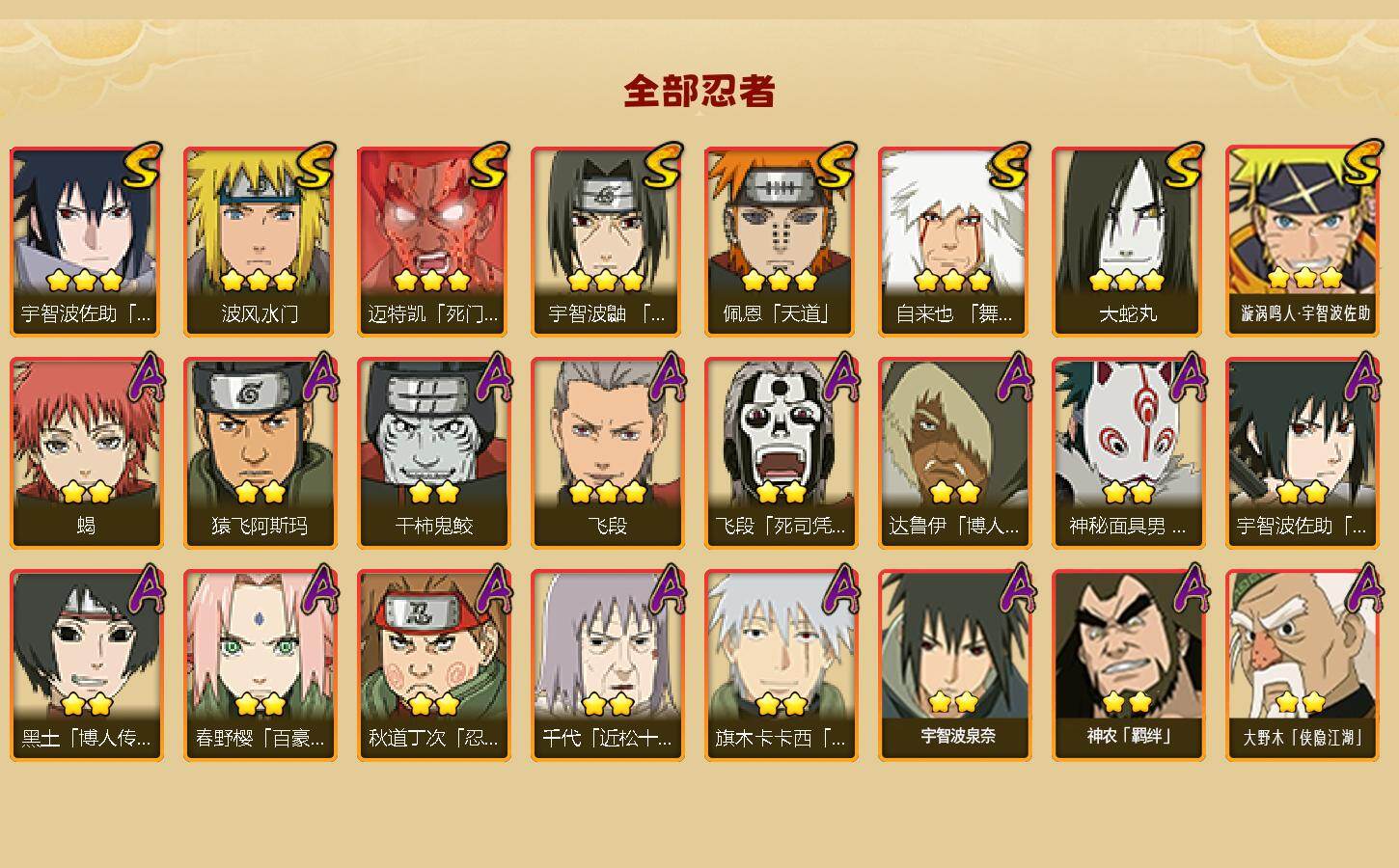Open the 神农「羁绊」 card
Image resolution: width=1399 pixels, height=868 pixels.
tap(1128, 665)
